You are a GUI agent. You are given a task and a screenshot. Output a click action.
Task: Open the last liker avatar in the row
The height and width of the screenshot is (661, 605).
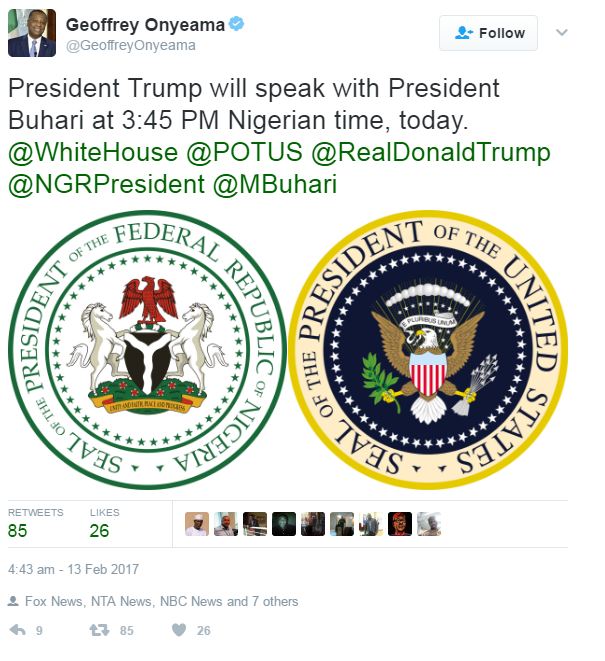click(x=429, y=524)
